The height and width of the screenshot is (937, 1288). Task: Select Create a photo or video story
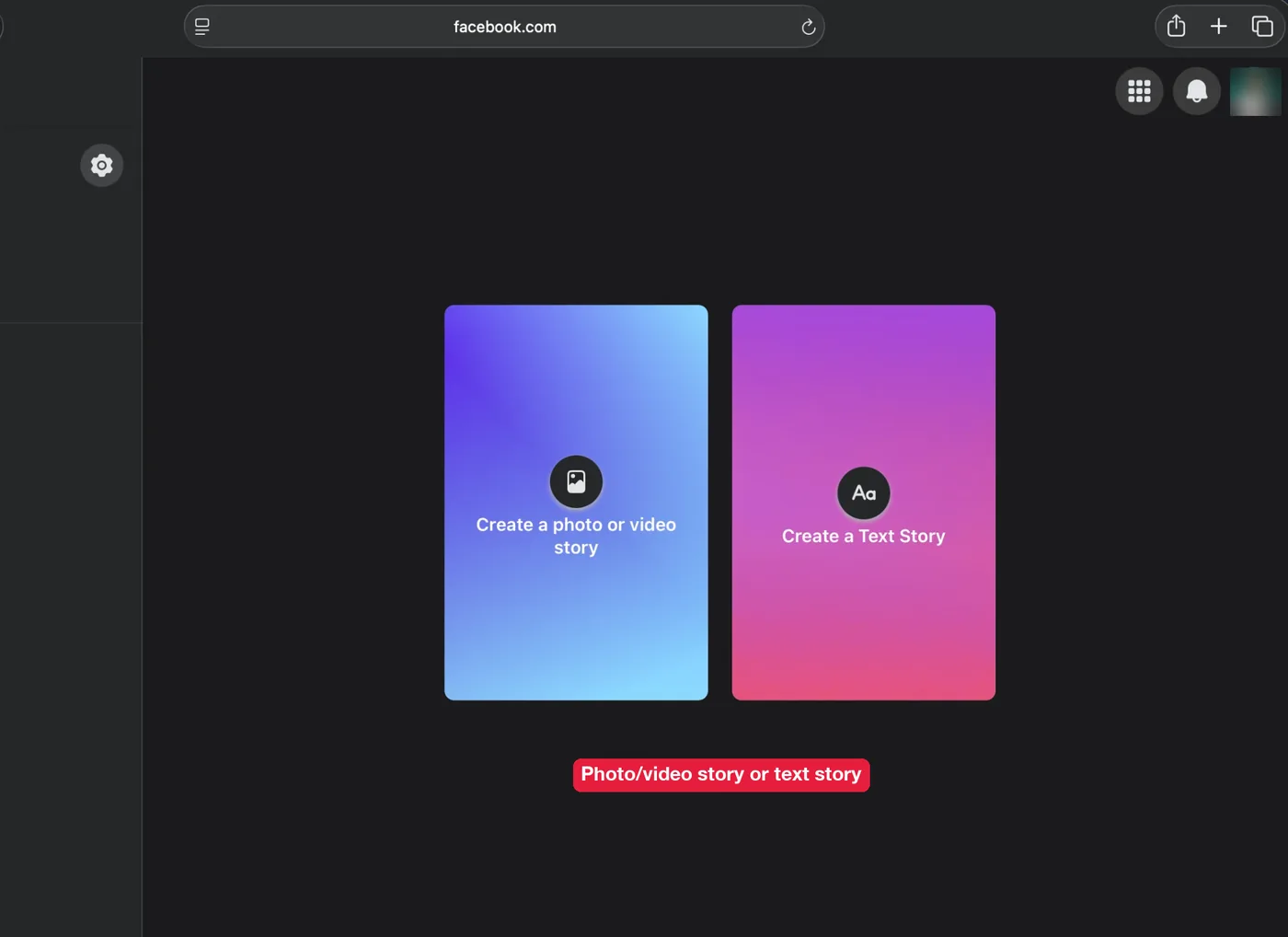(576, 503)
